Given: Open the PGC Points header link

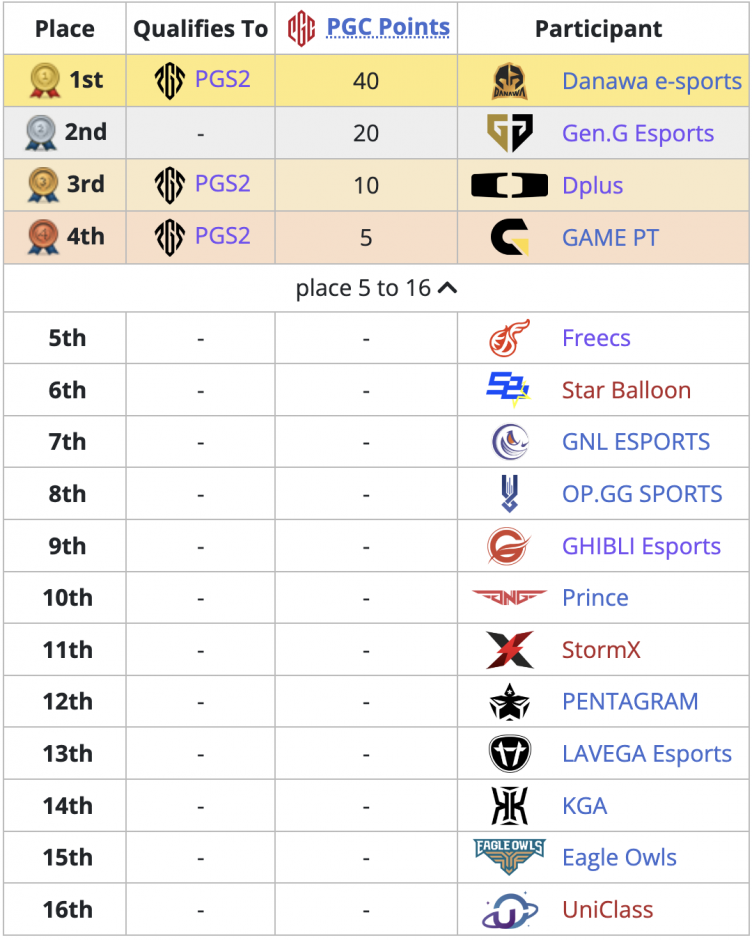Looking at the screenshot, I should click(388, 27).
